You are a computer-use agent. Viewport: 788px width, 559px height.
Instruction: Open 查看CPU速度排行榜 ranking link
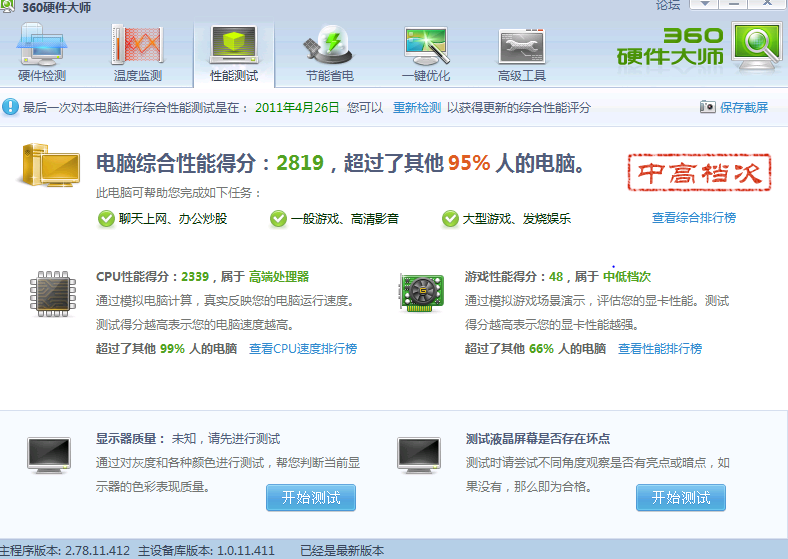[303, 349]
